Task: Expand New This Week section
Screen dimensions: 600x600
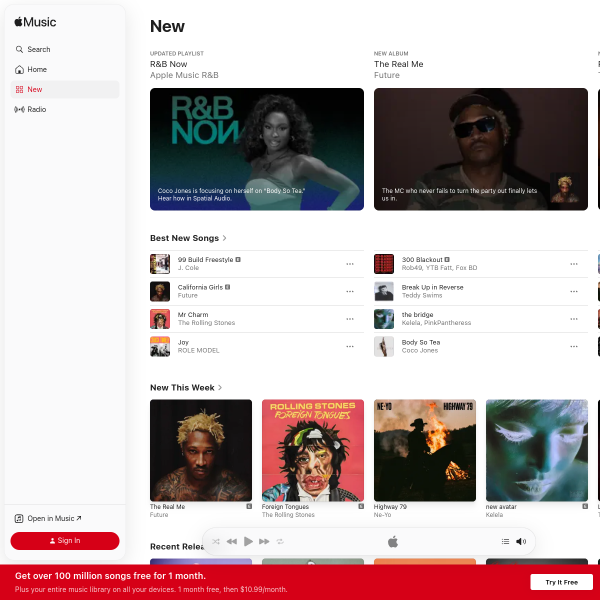Action: pos(220,388)
